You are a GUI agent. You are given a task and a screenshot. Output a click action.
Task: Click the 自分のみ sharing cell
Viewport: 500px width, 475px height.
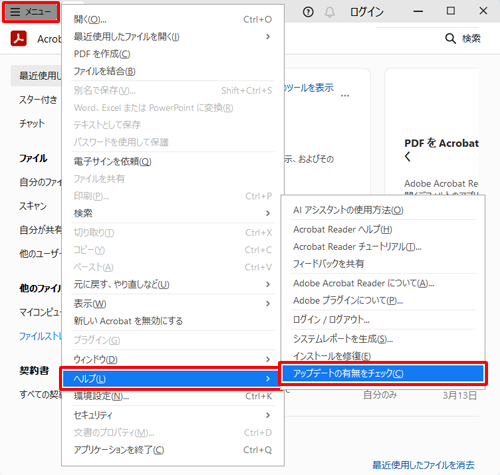(380, 395)
